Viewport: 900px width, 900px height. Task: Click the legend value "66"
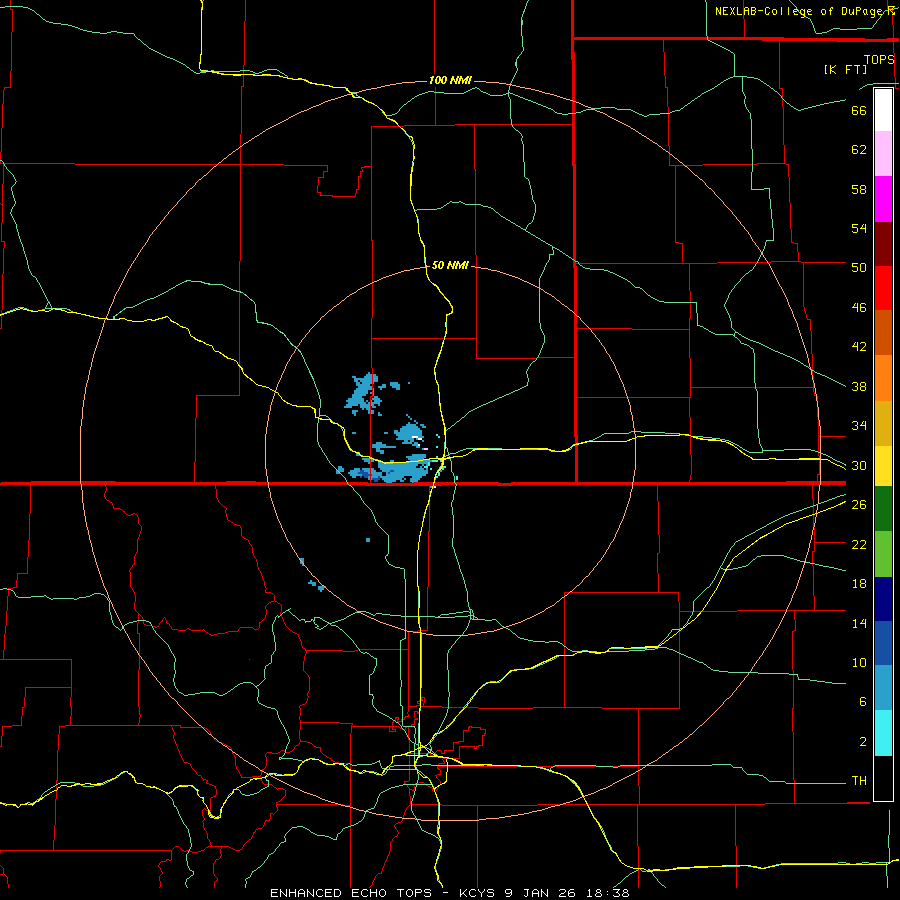pyautogui.click(x=859, y=110)
